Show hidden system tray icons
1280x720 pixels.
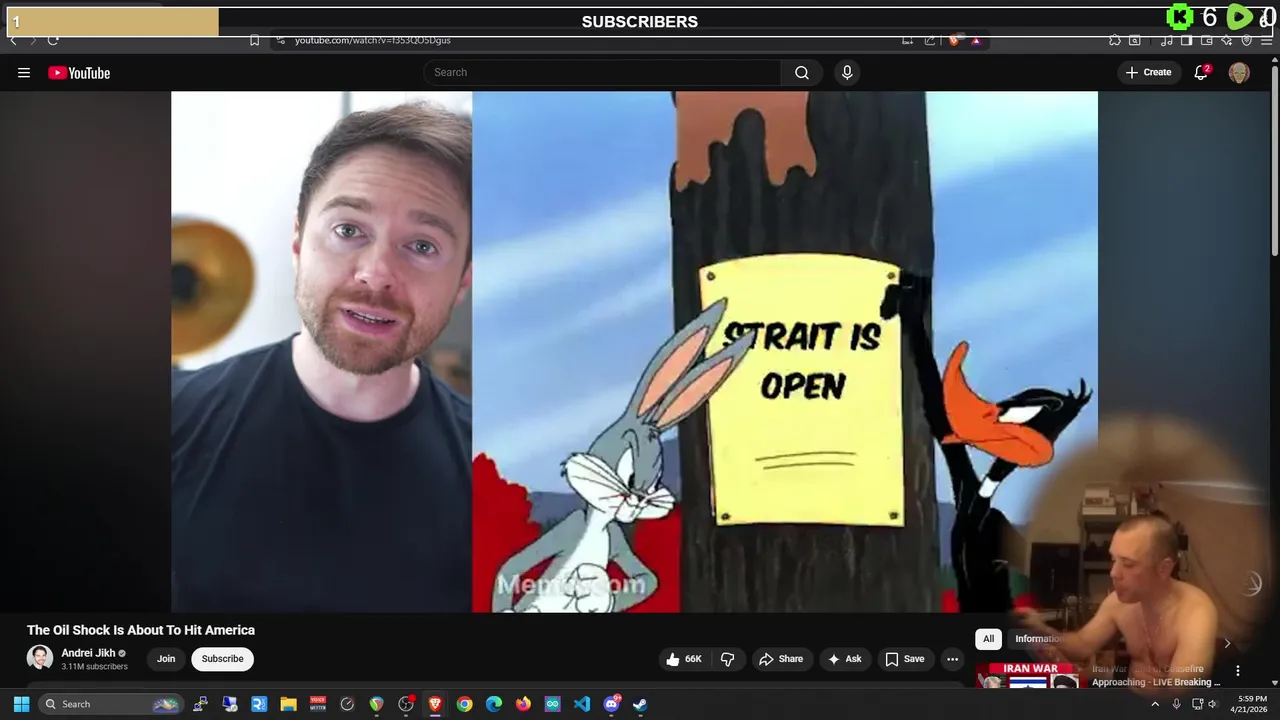coord(1155,704)
